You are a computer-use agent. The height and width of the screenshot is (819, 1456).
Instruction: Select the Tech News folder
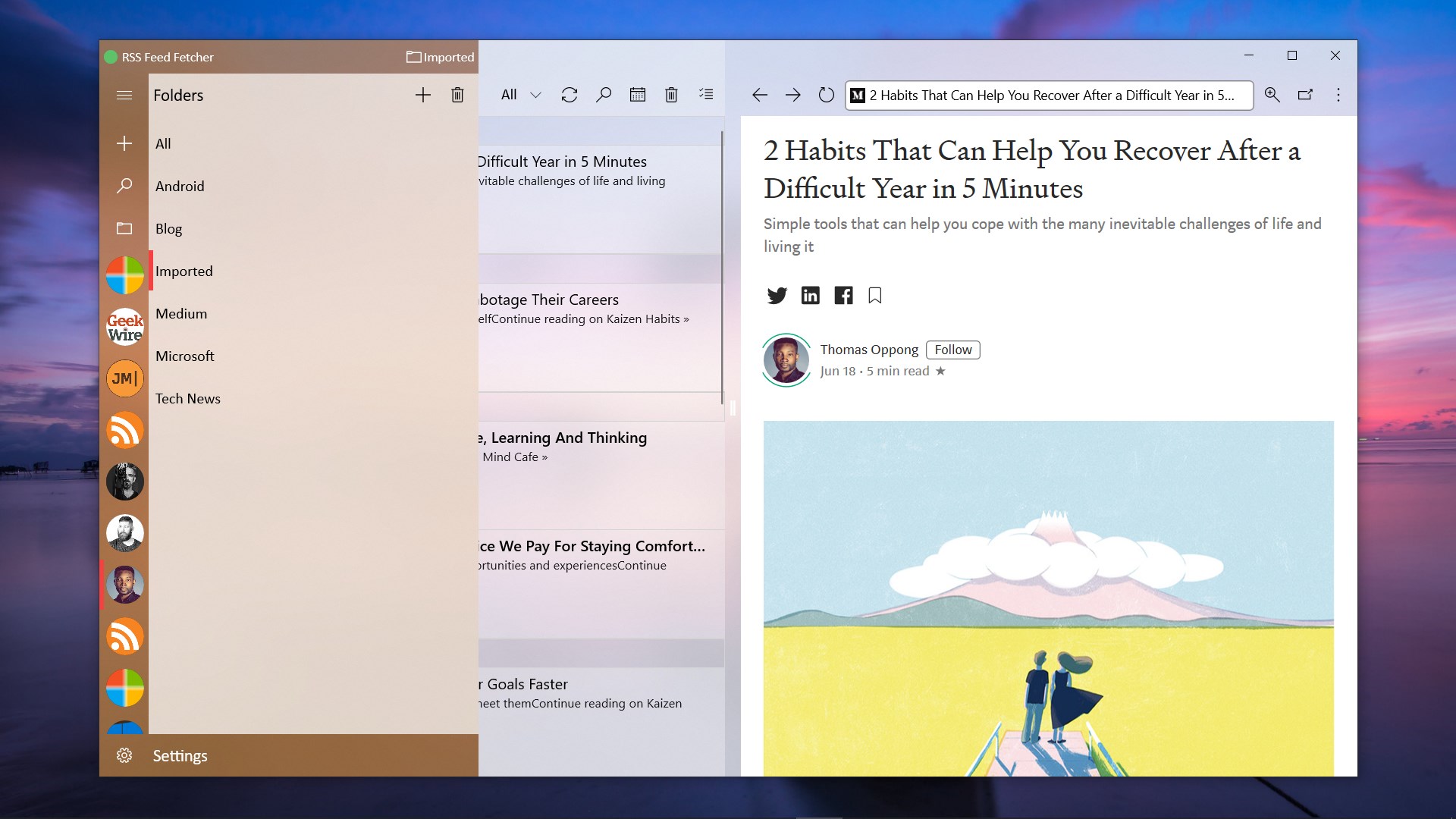coord(188,399)
